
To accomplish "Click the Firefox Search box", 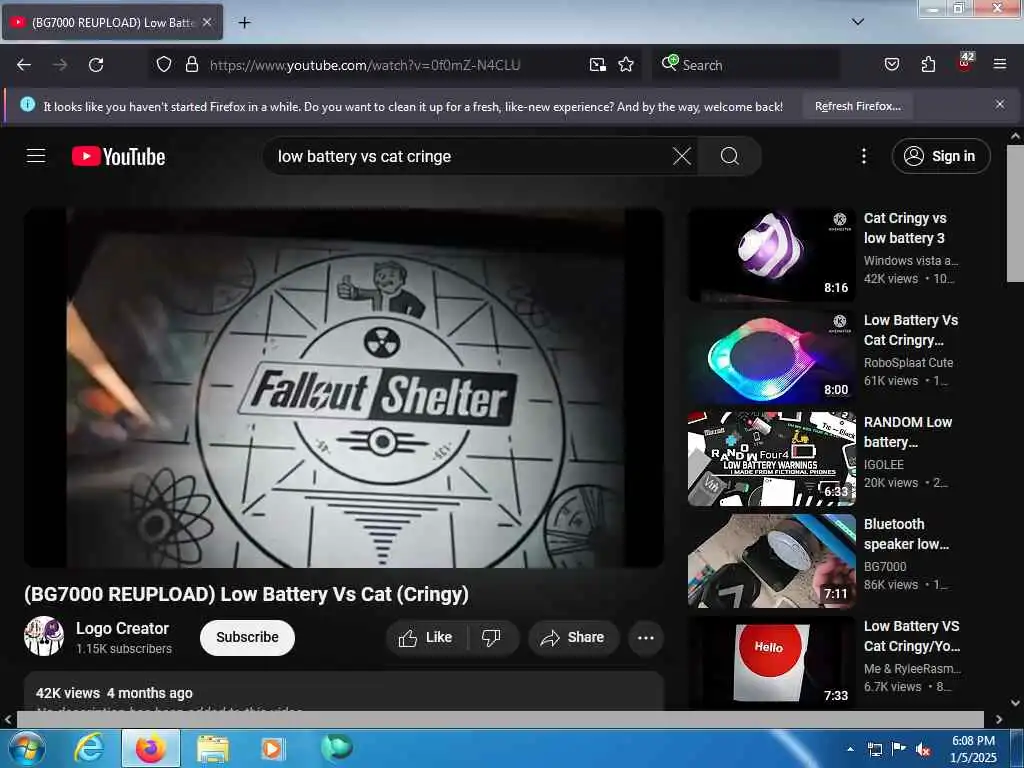I will 746,65.
